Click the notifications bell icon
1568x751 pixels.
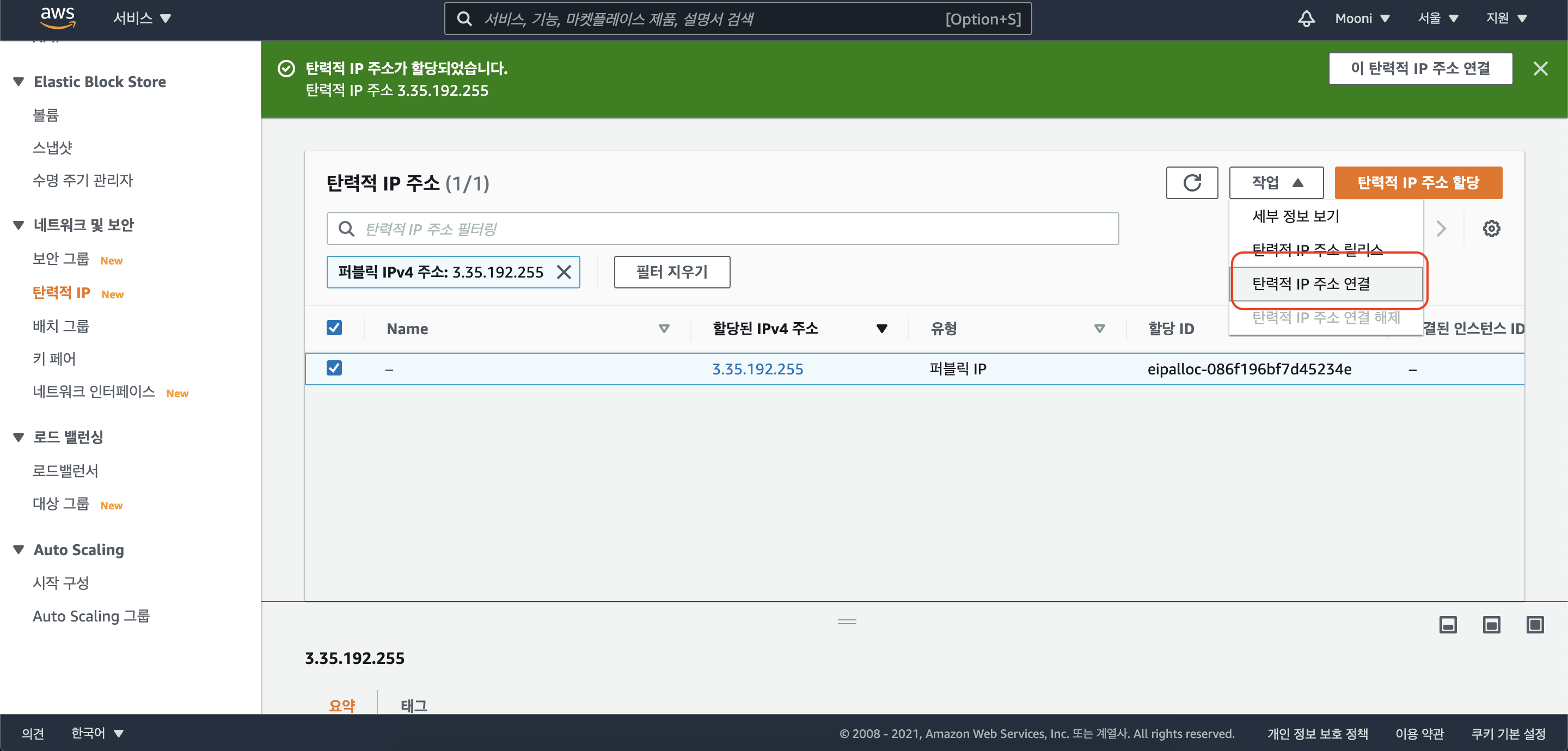(x=1306, y=19)
